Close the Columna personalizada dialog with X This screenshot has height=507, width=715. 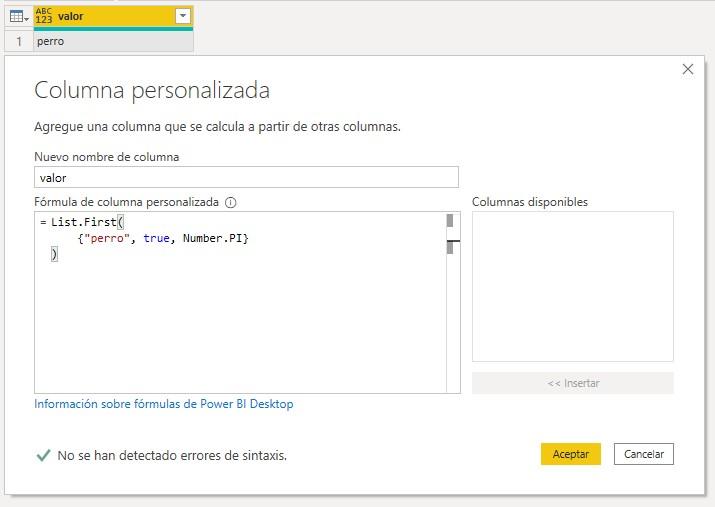(x=687, y=69)
